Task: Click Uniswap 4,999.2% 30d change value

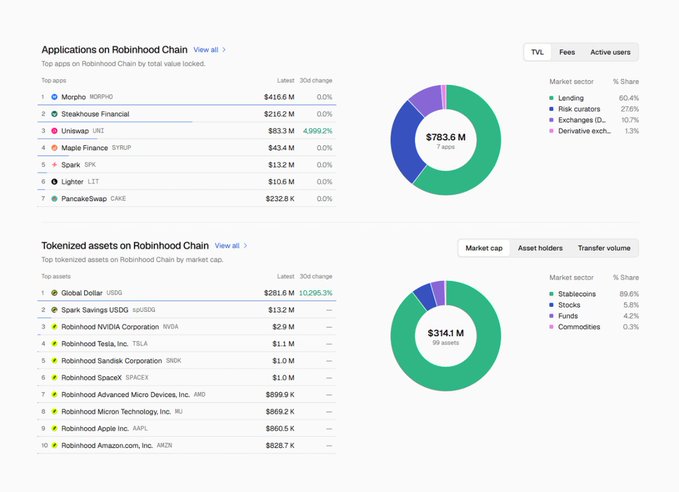Action: pyautogui.click(x=317, y=131)
